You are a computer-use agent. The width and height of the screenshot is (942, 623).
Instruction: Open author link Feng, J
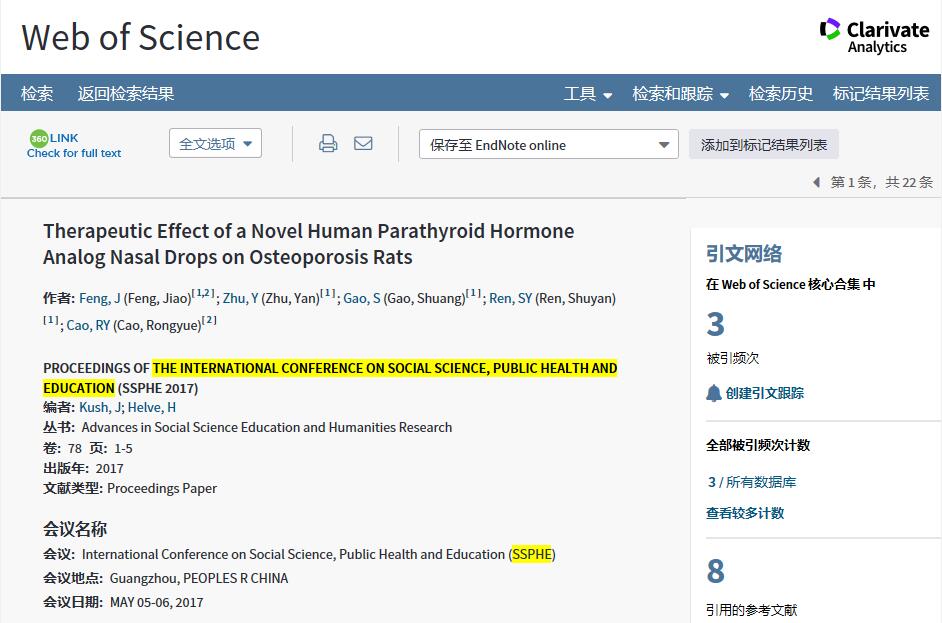pyautogui.click(x=100, y=299)
